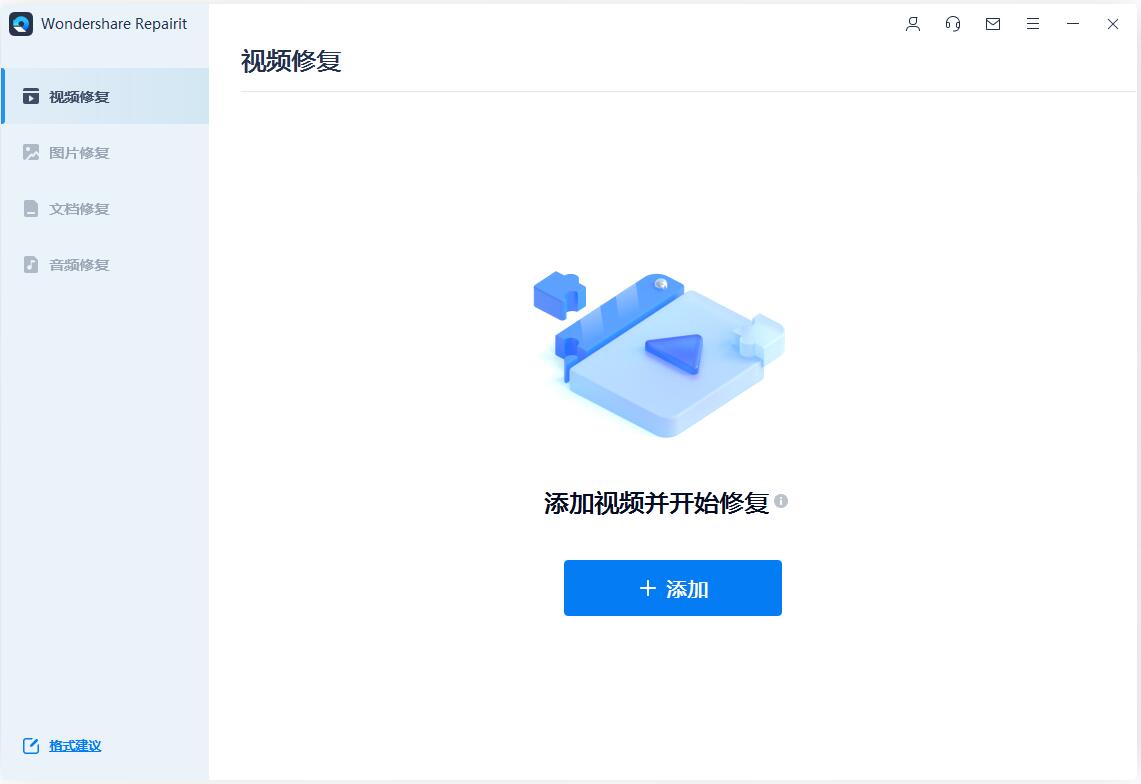The image size is (1141, 784).
Task: Click the Wondershare Repairit logo icon
Action: [x=21, y=24]
